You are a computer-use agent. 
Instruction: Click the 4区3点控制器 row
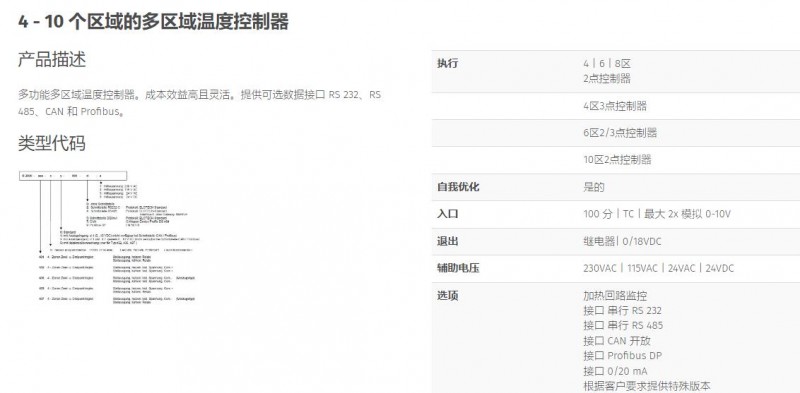pos(616,106)
